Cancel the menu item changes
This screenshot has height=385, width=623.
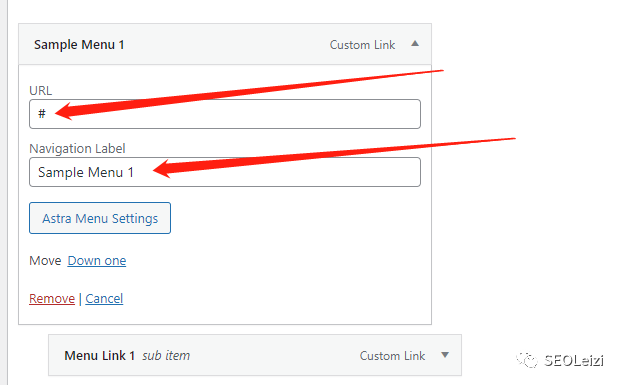coord(104,298)
